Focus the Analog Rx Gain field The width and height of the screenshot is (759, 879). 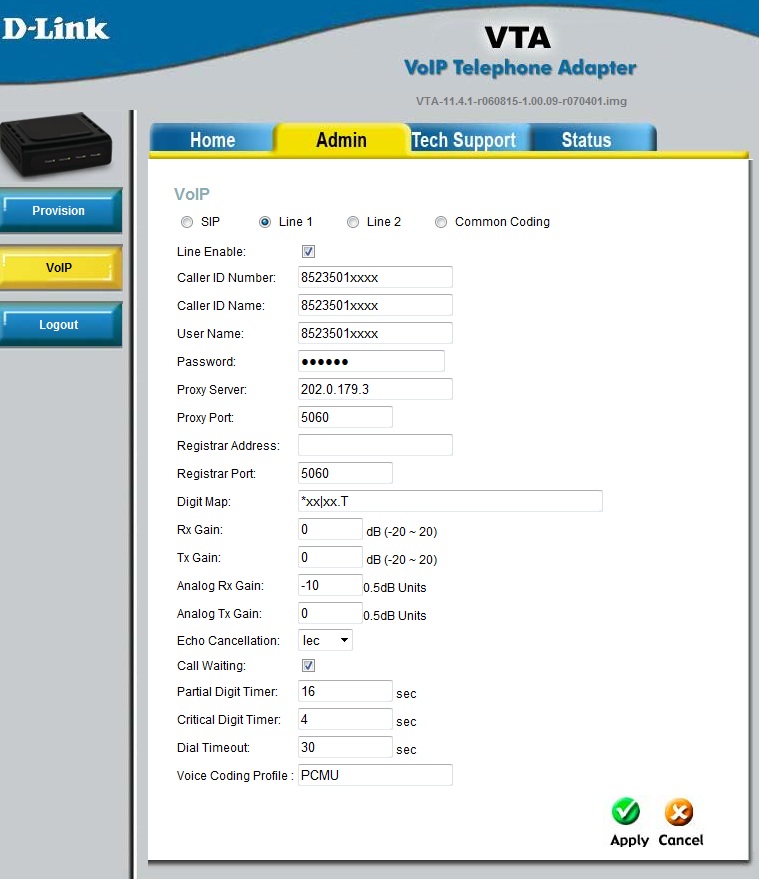coord(330,585)
